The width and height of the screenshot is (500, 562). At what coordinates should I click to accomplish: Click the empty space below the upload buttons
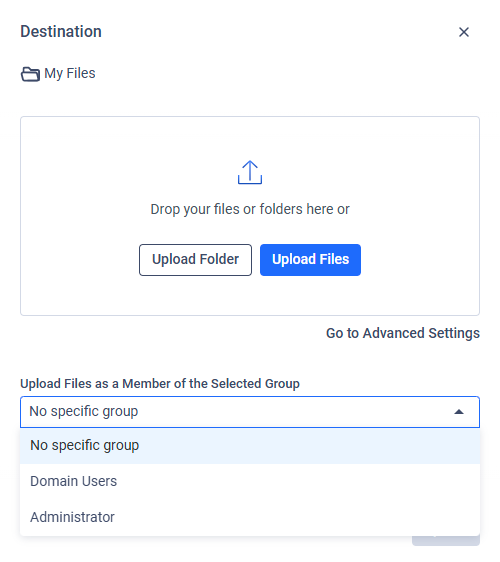(x=250, y=296)
